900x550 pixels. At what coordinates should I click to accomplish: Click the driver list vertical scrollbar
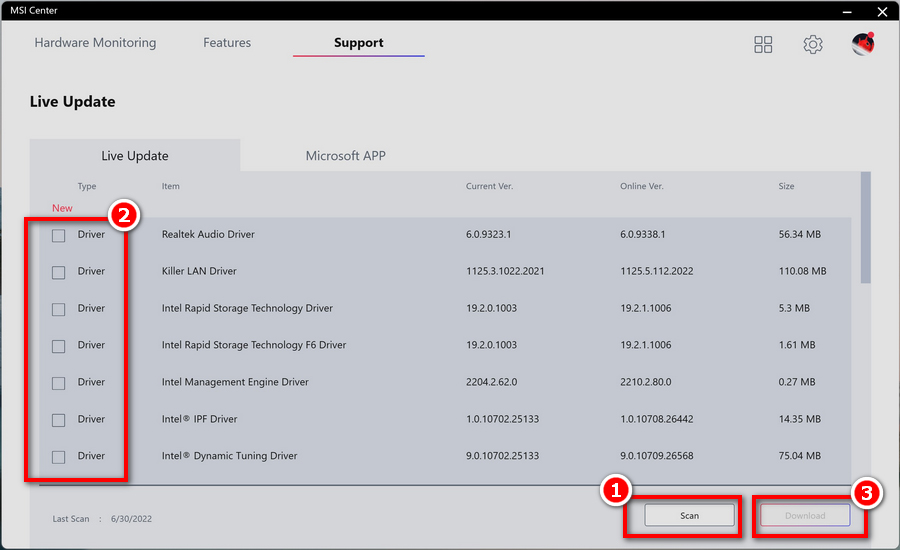coord(866,227)
